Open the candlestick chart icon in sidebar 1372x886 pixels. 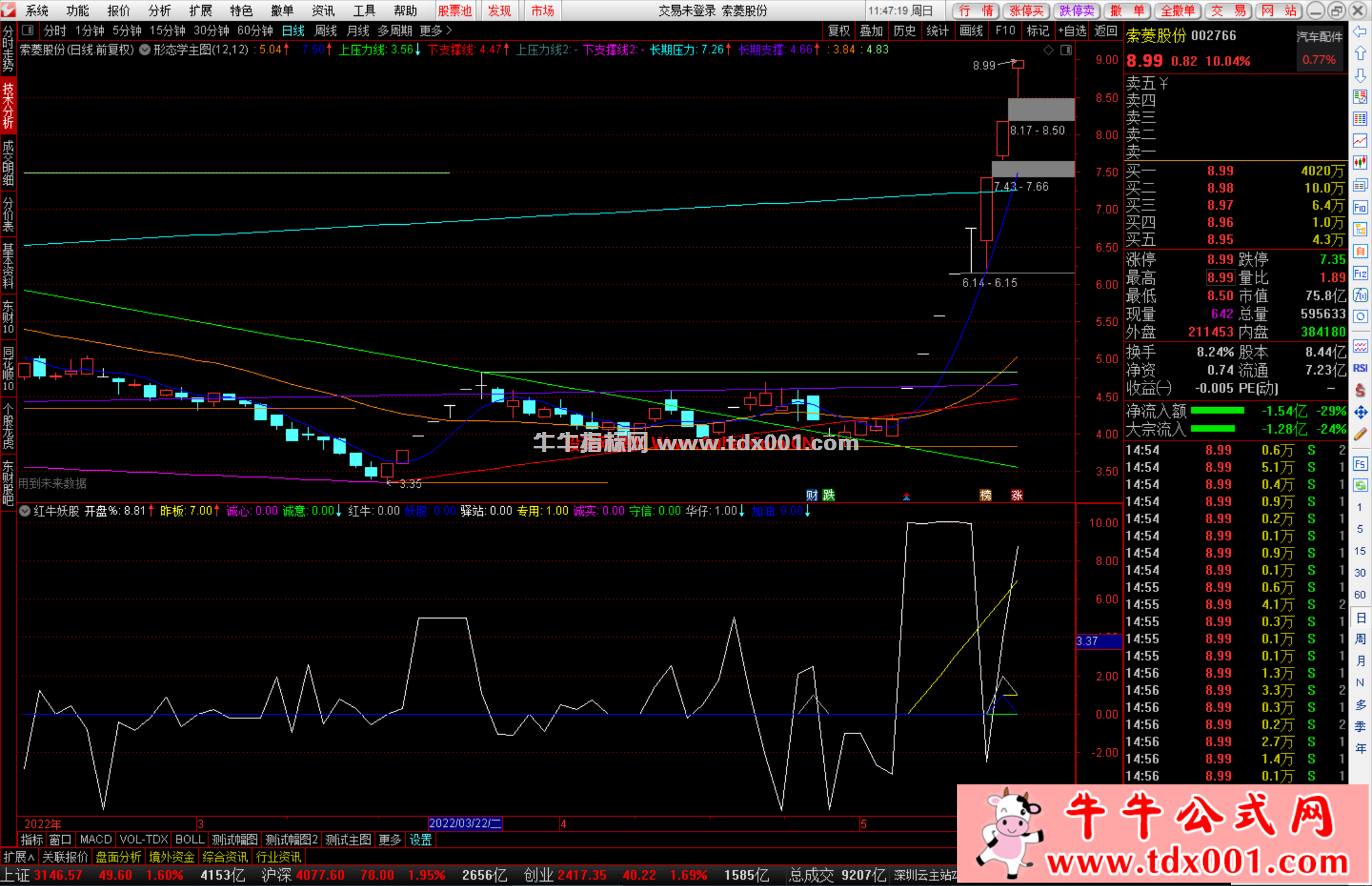pos(1360,163)
